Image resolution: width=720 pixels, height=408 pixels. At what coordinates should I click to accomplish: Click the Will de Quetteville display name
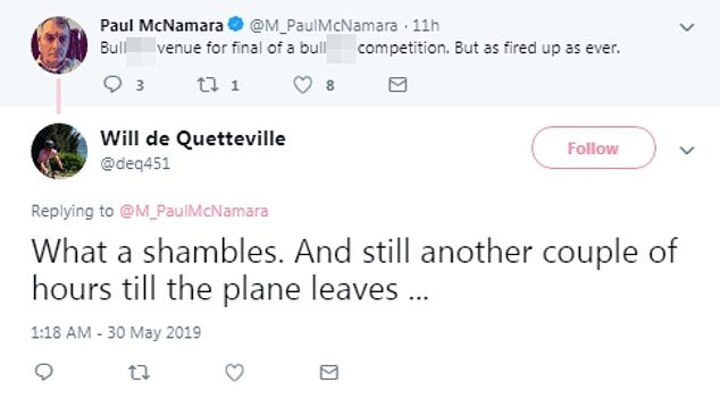(193, 139)
